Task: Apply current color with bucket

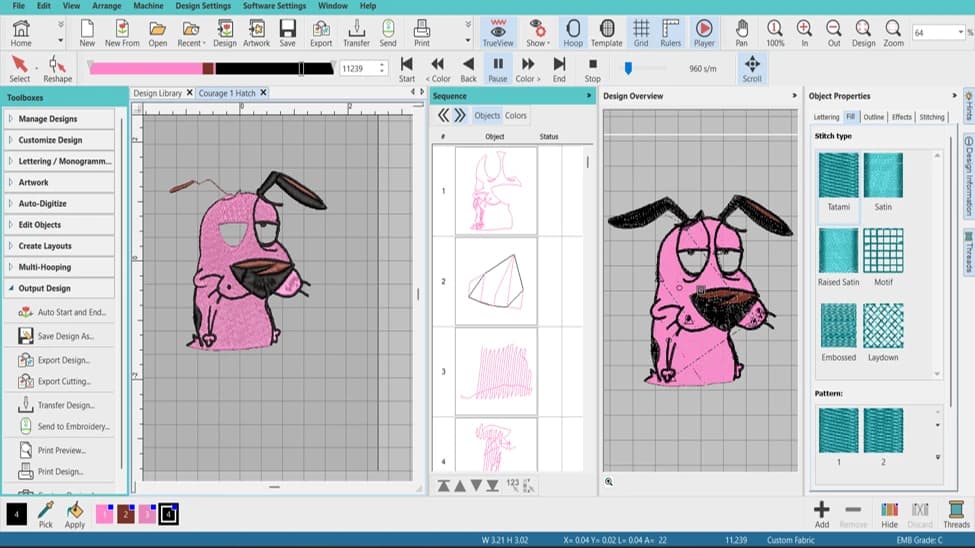Action: [75, 514]
